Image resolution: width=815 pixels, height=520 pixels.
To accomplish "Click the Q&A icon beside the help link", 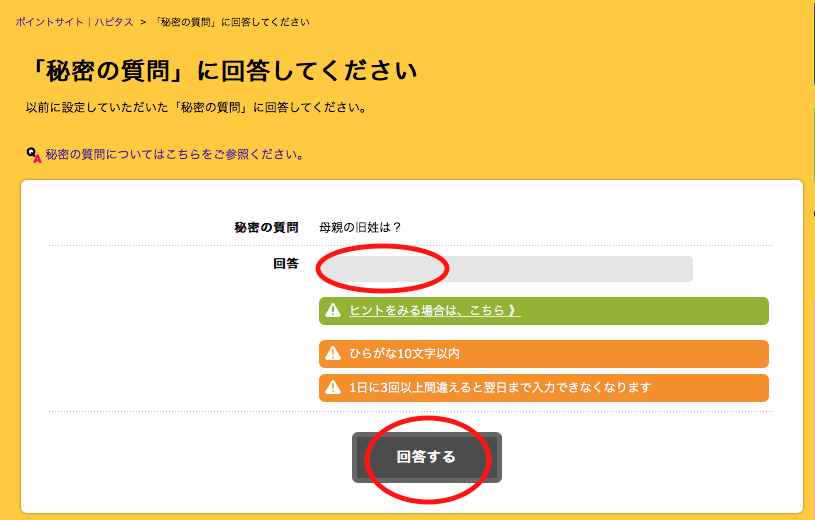I will tap(34, 155).
